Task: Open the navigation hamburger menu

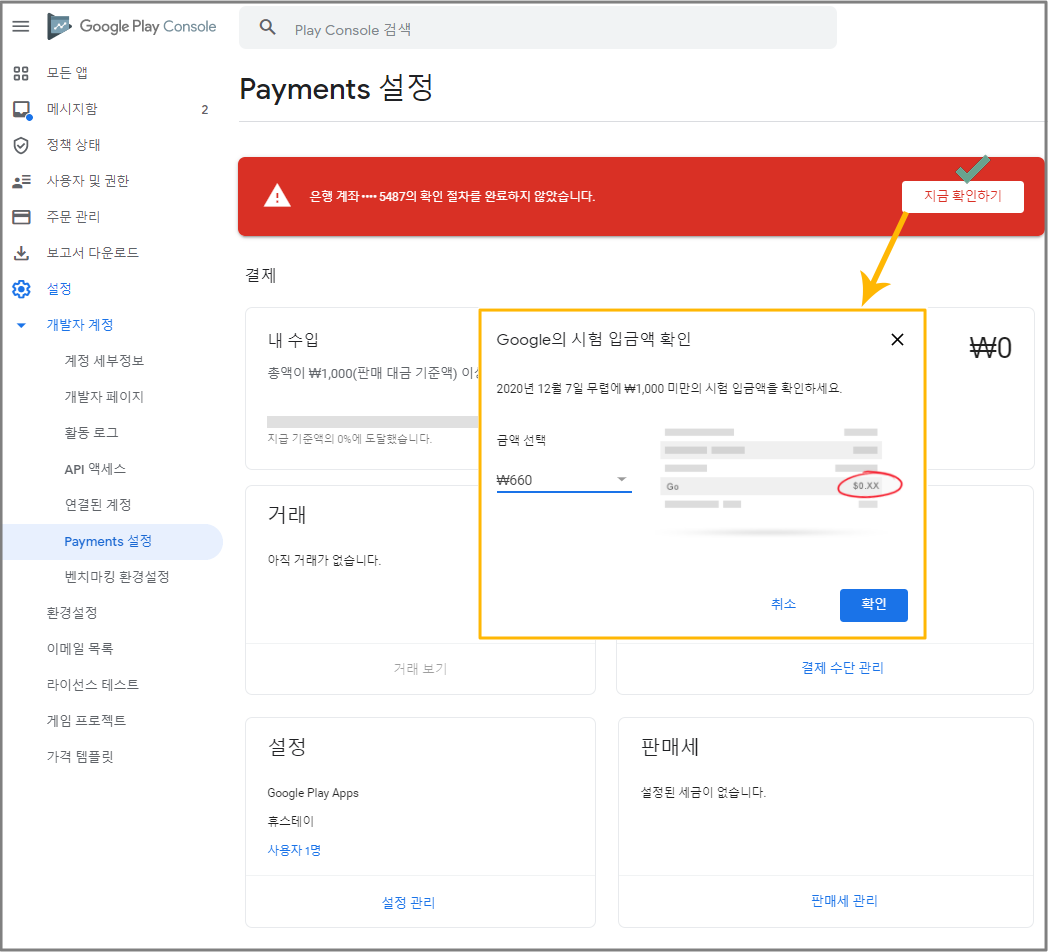Action: pyautogui.click(x=20, y=26)
